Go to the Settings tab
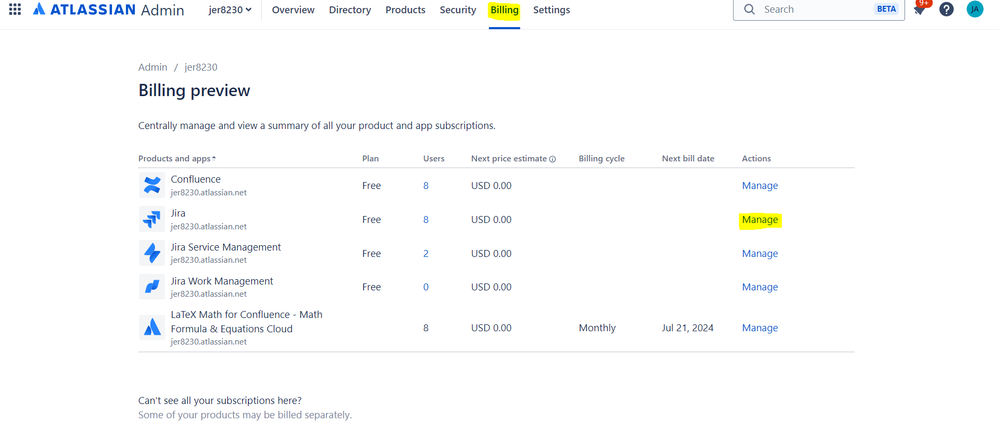Screen dimensions: 999x422 552,10
